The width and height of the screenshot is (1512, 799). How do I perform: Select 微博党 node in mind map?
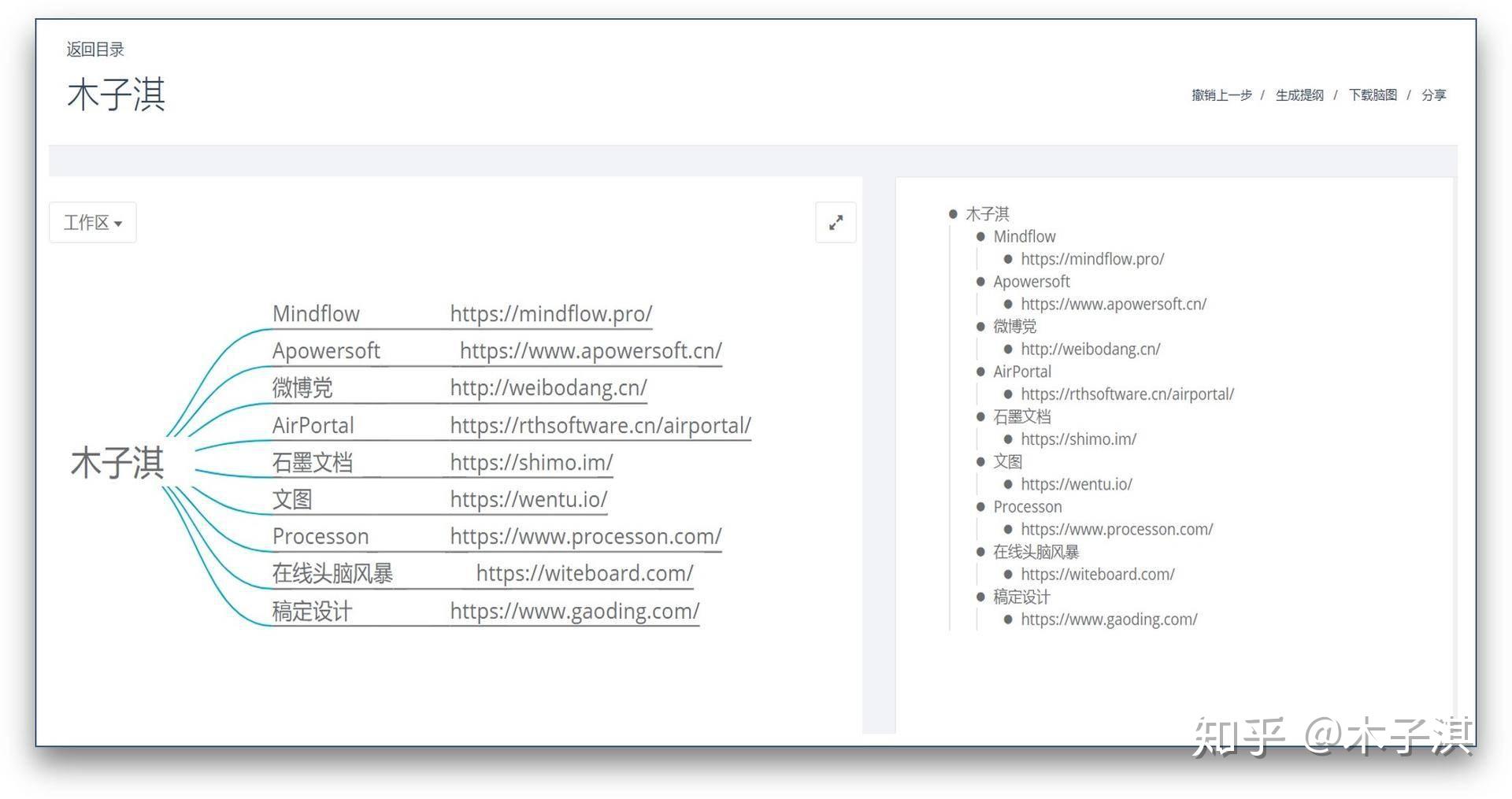point(302,388)
